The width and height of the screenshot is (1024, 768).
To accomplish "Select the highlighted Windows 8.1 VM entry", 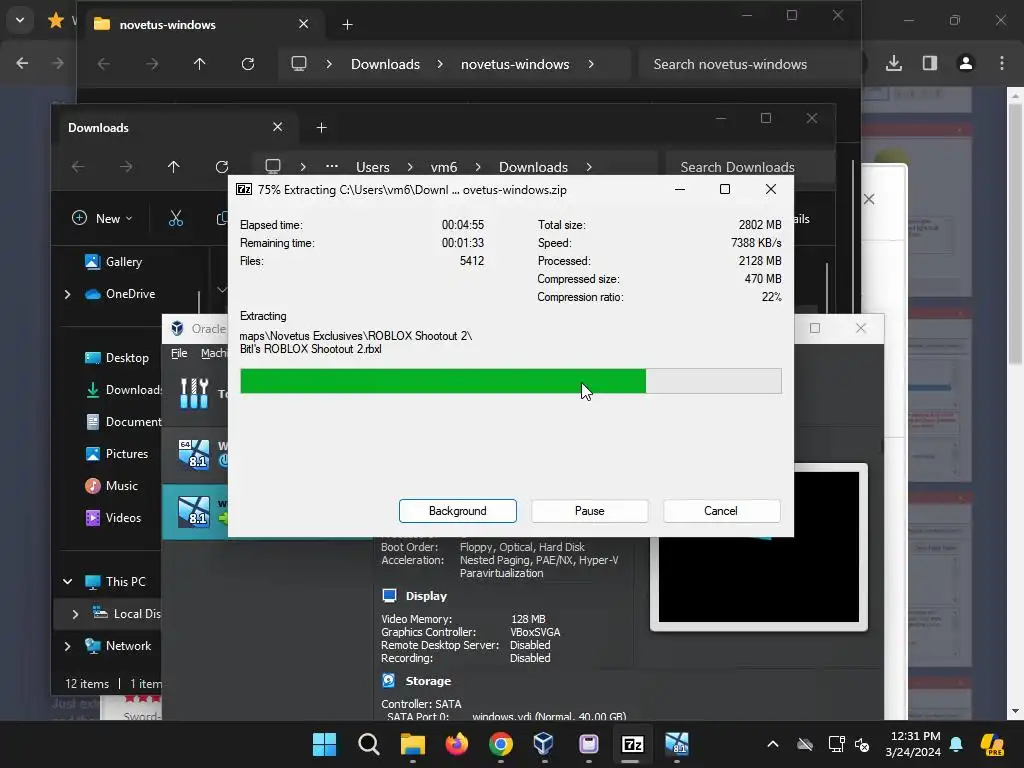I will tap(195, 511).
